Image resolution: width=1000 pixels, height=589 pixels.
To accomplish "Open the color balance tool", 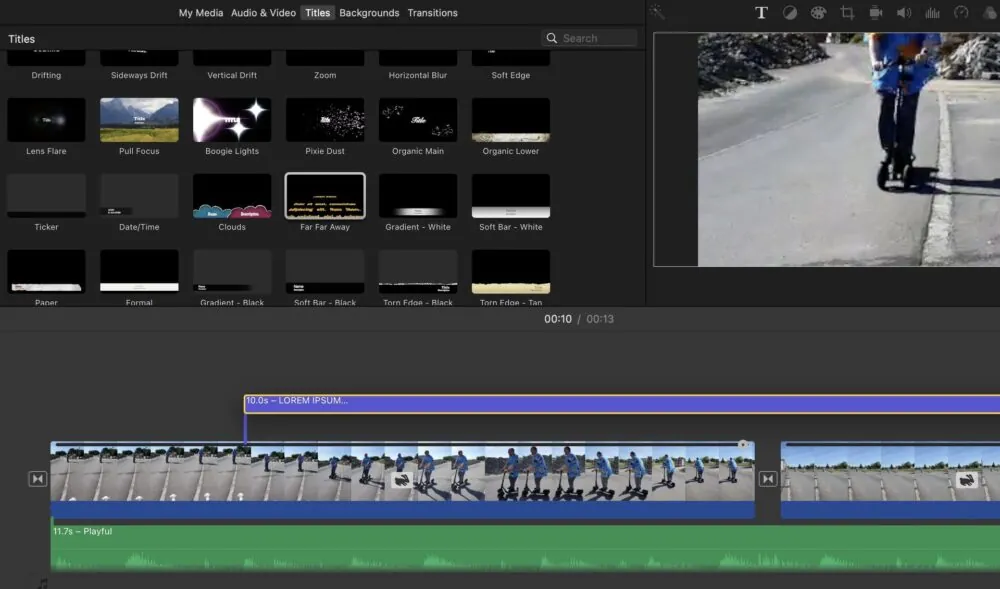I will (x=790, y=13).
